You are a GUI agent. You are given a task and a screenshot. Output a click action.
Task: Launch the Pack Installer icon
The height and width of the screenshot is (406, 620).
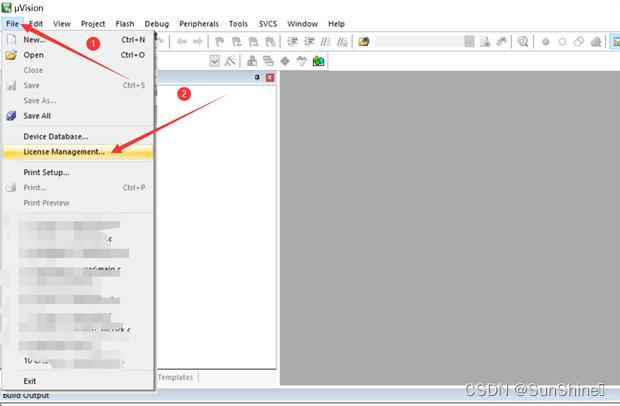pos(318,61)
